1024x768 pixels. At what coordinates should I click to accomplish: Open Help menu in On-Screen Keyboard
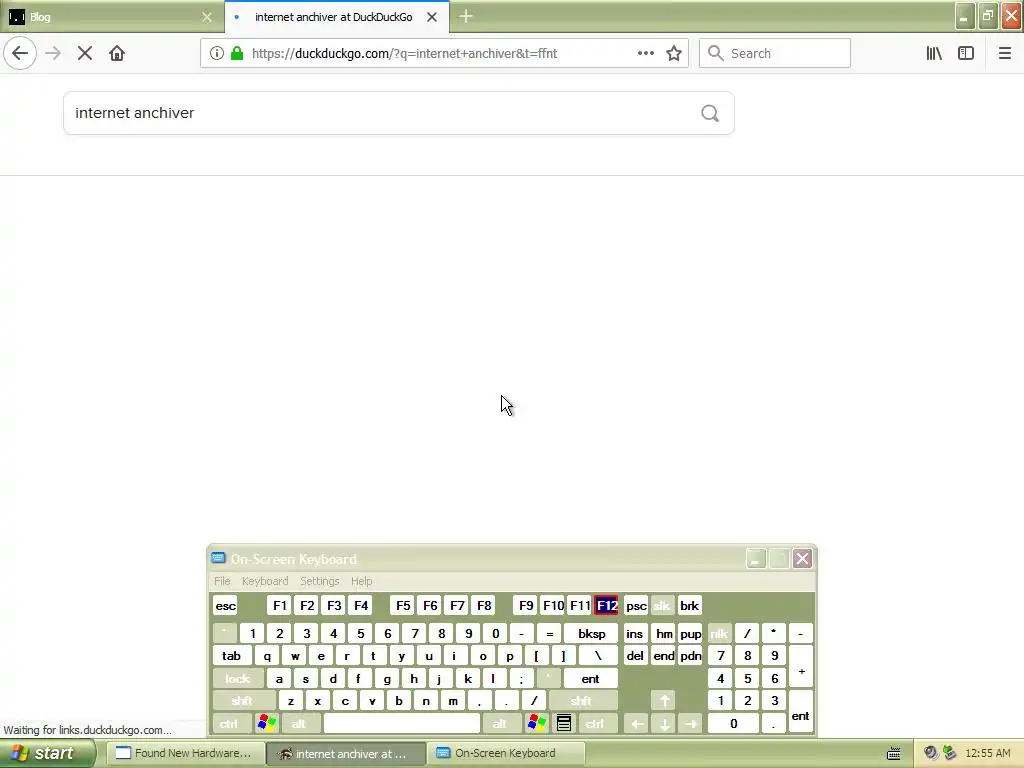tap(361, 581)
